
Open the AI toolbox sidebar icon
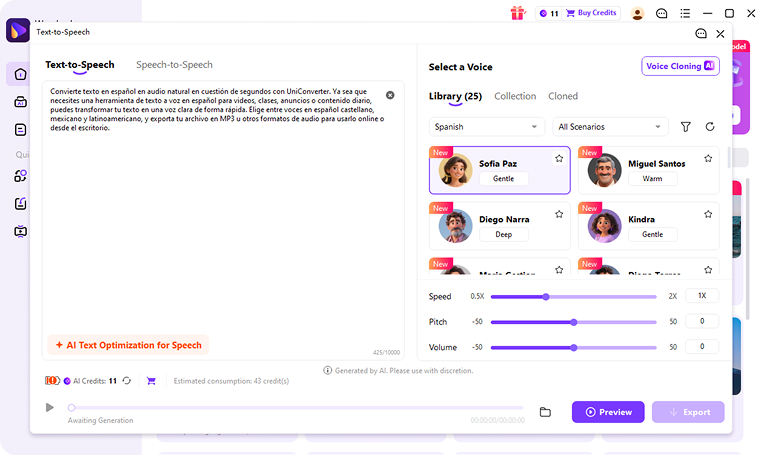pyautogui.click(x=20, y=102)
